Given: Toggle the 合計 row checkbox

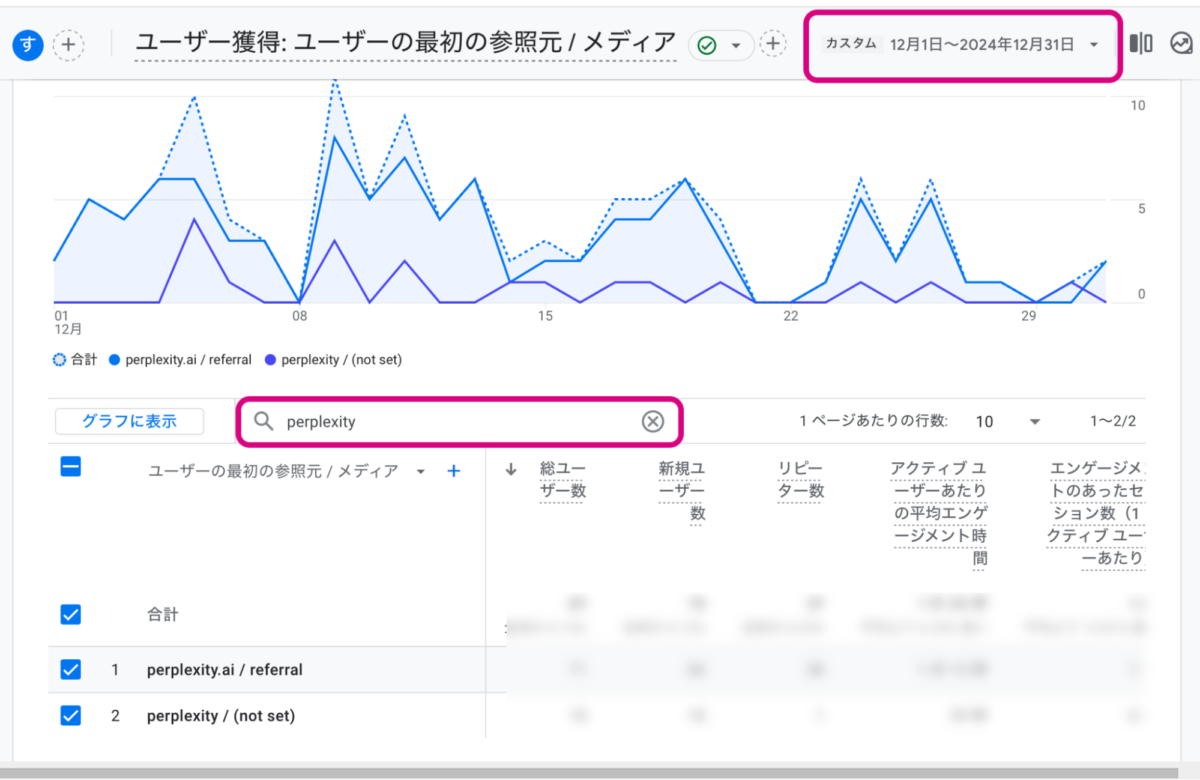Looking at the screenshot, I should (x=70, y=615).
